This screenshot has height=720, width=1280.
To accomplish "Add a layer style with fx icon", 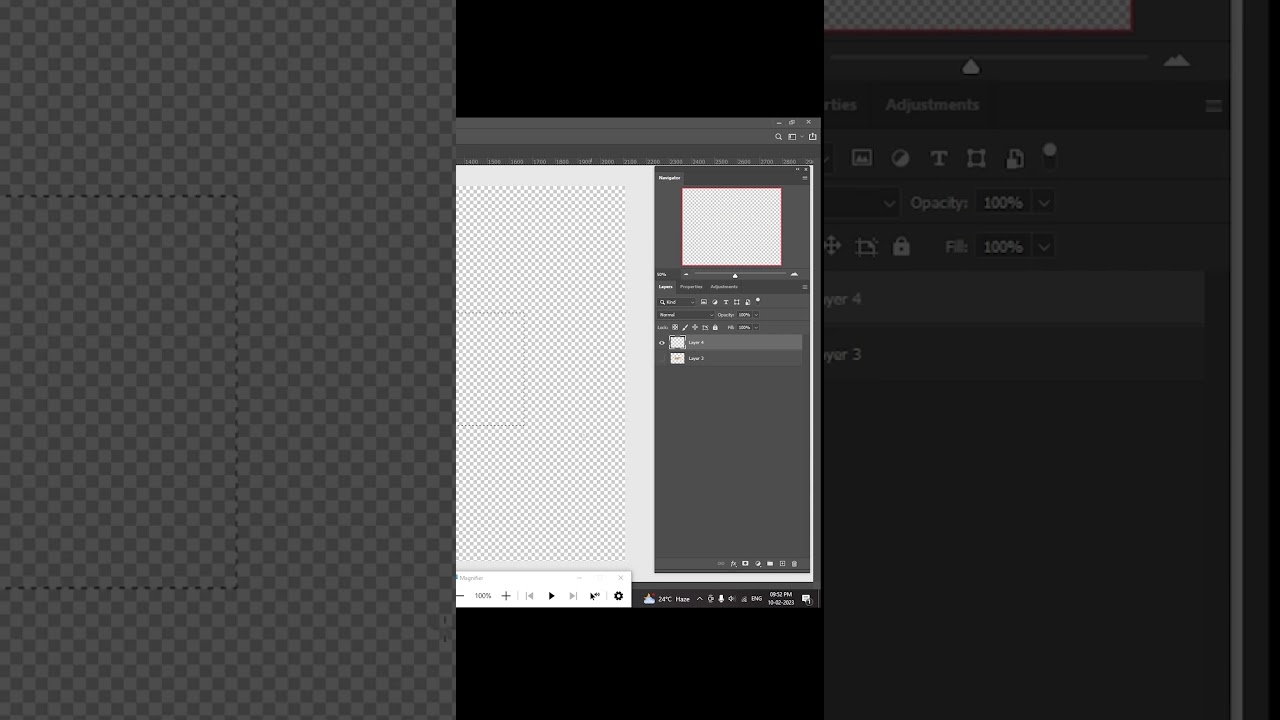I will pos(733,564).
